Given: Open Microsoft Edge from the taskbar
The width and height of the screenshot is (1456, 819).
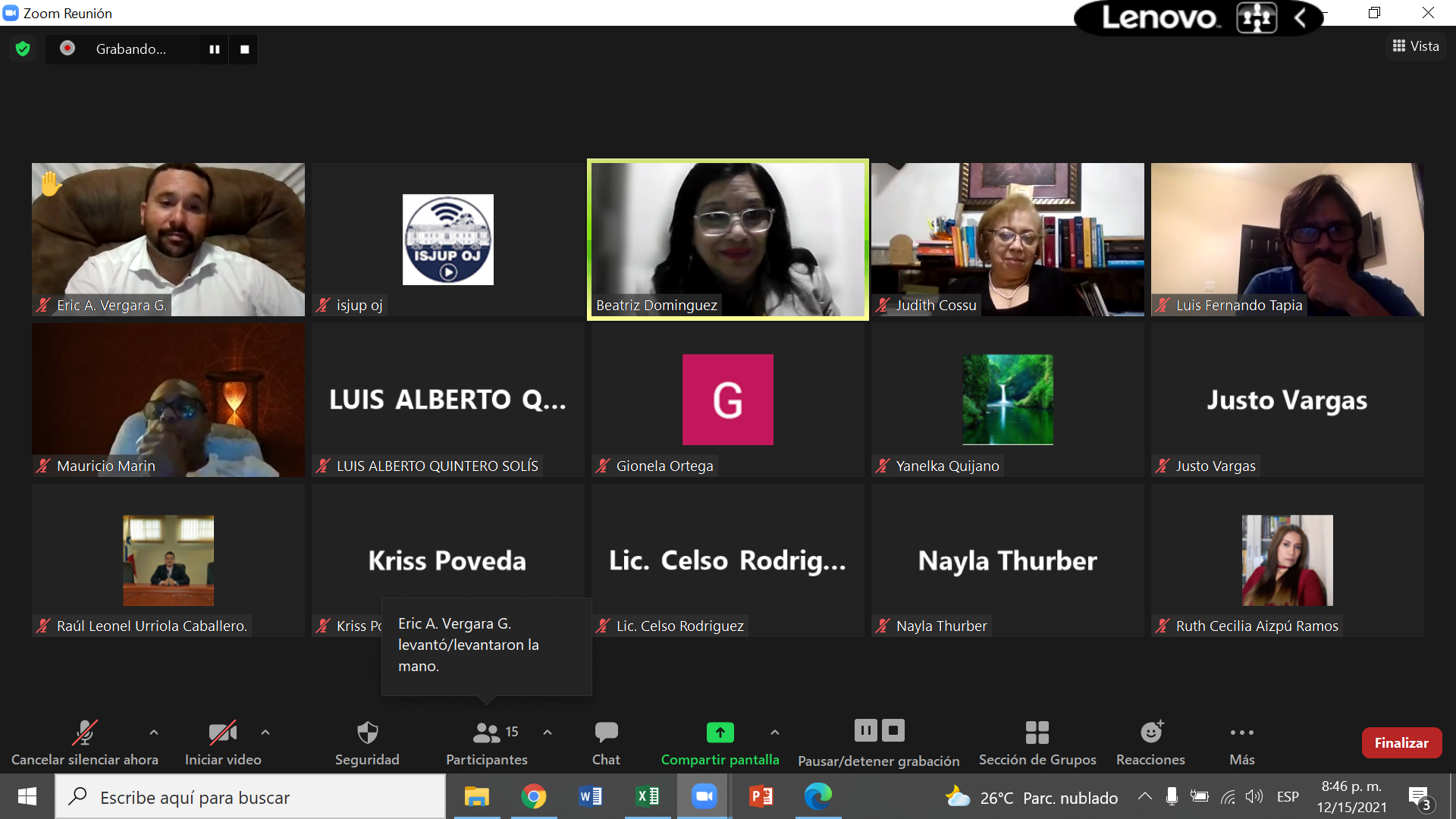Looking at the screenshot, I should [818, 797].
